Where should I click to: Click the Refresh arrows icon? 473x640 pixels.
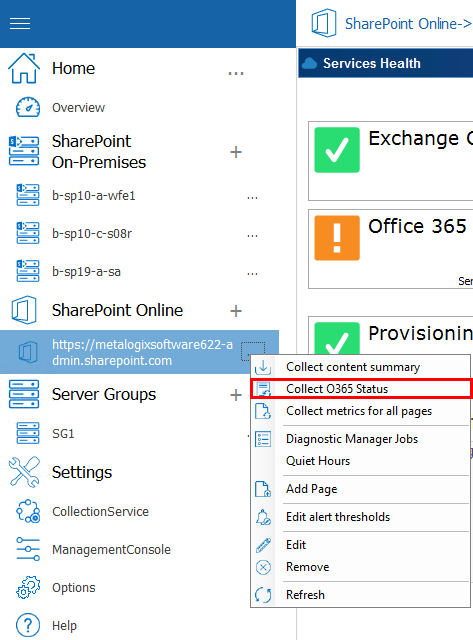tap(263, 595)
